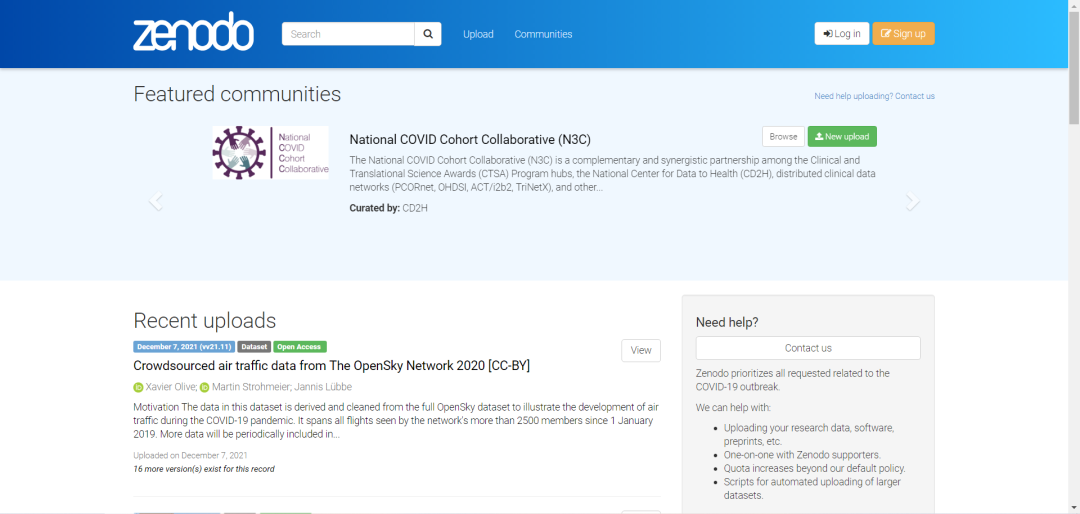
Task: Click '16 more version(s) exist for this record'
Action: [204, 469]
